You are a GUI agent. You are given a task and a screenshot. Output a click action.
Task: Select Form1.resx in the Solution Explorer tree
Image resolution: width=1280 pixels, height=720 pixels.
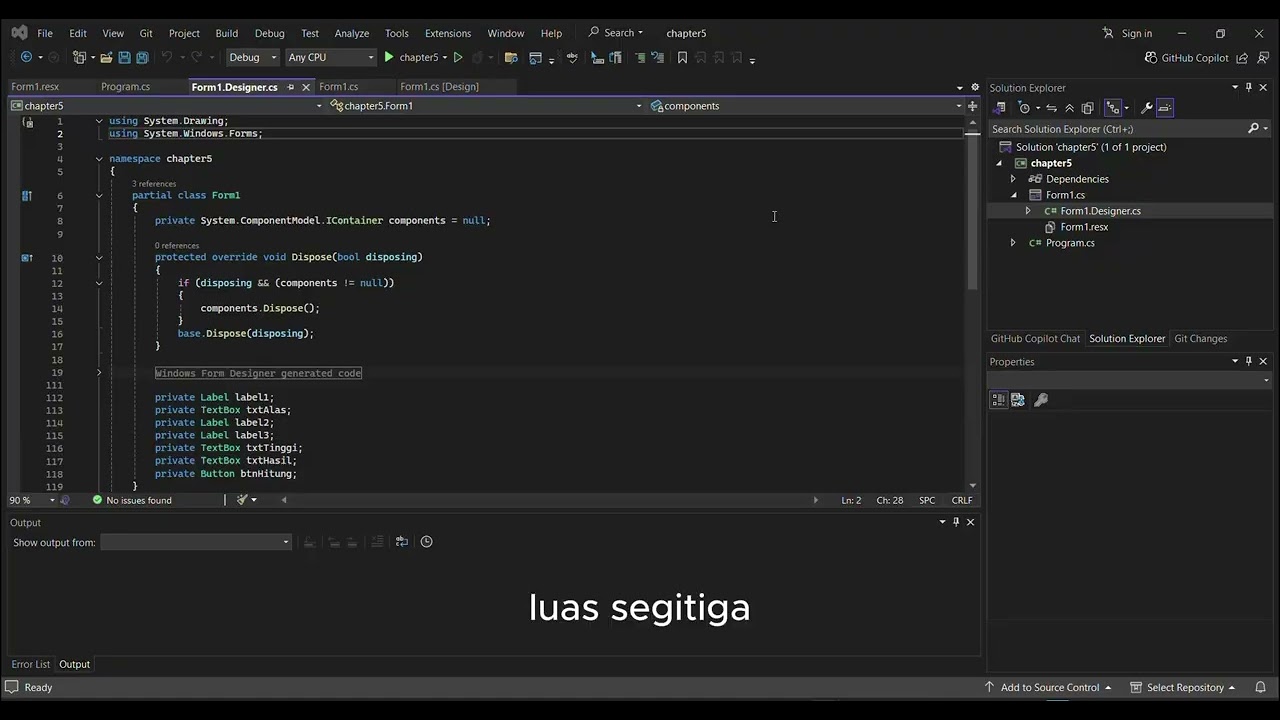[1084, 227]
